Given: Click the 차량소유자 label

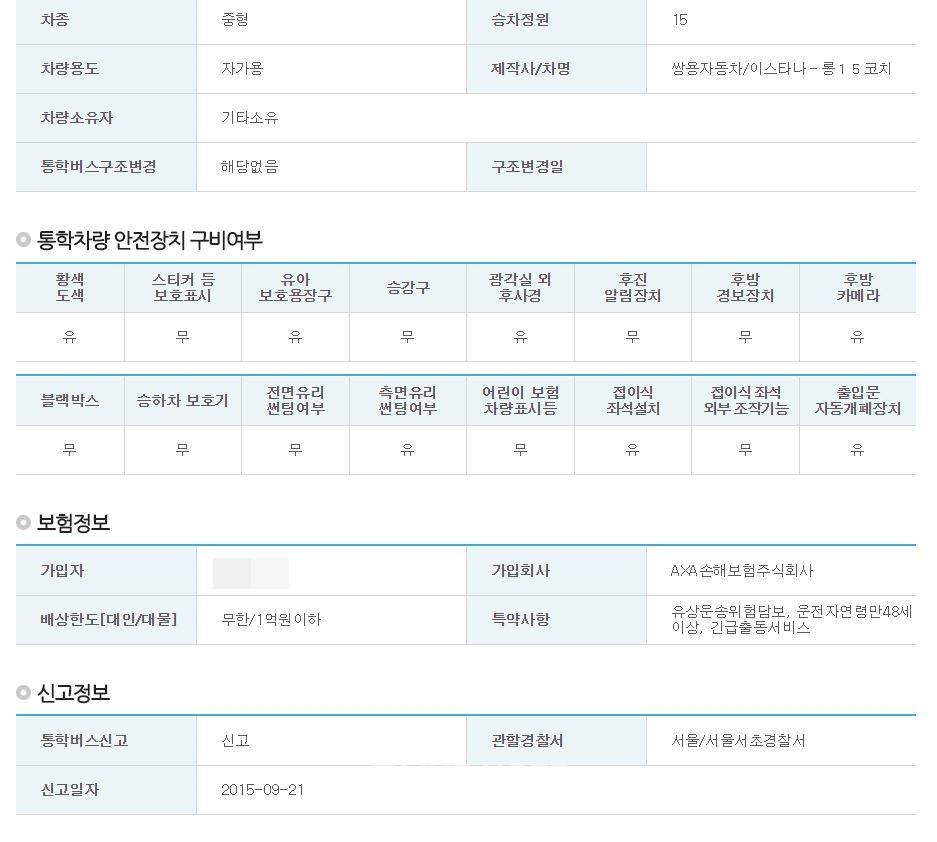Looking at the screenshot, I should pos(76,118).
